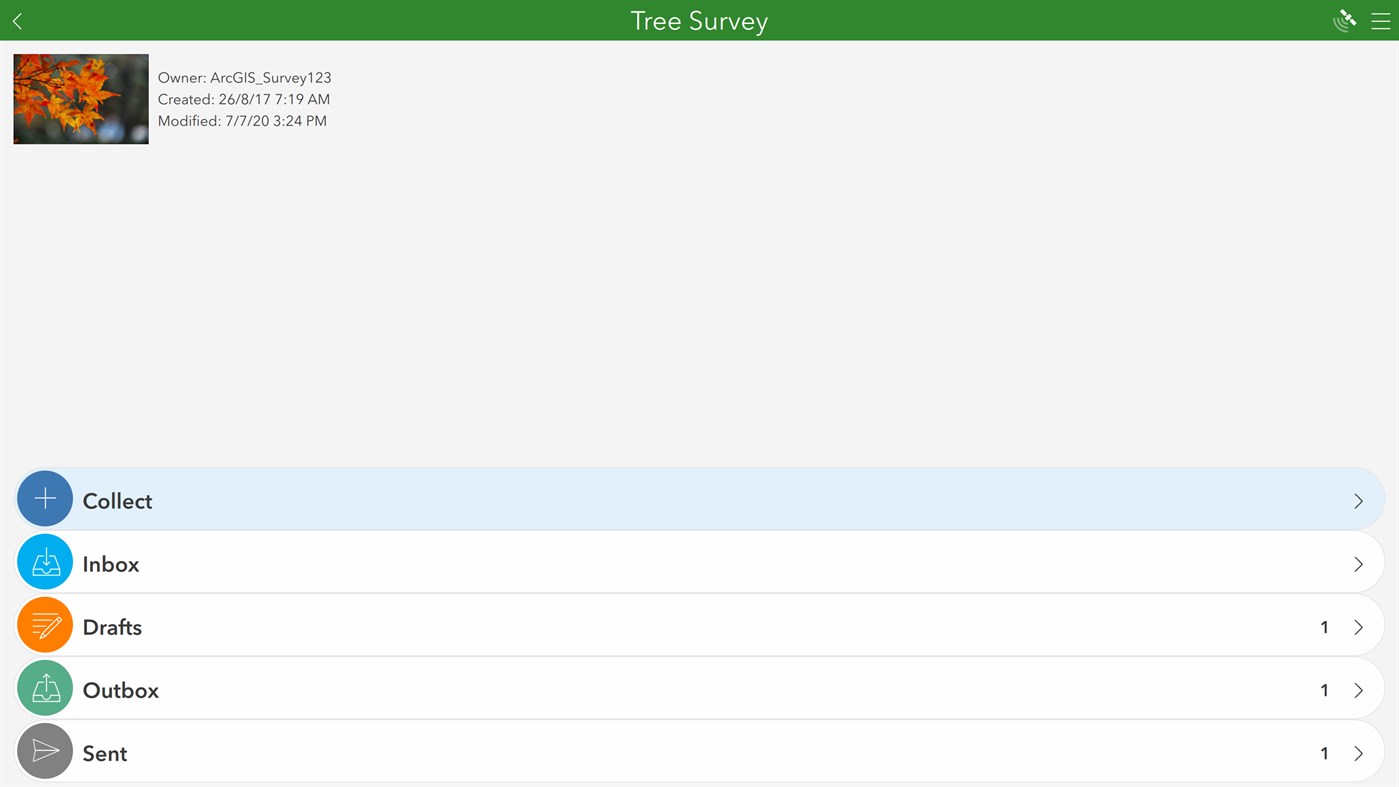Open the Inbox download icon
Screen dimensions: 1399x787
(44, 562)
